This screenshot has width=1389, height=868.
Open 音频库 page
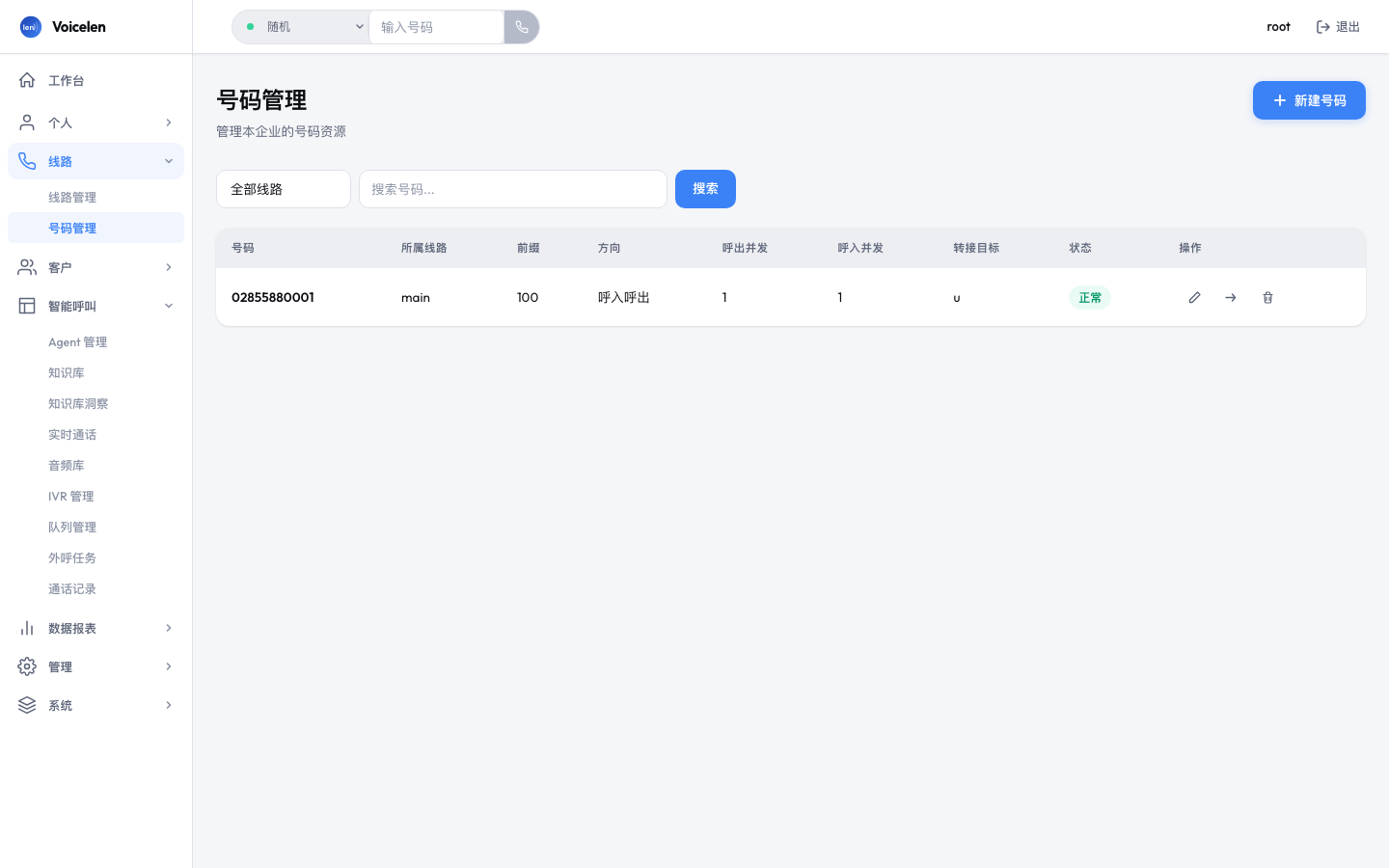coord(95,465)
